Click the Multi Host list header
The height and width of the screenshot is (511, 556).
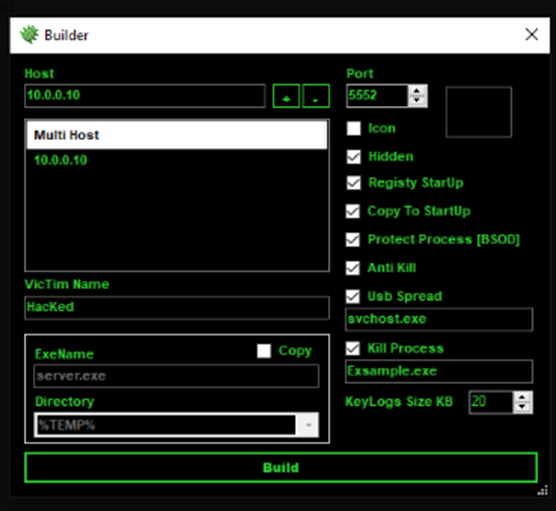tap(177, 135)
